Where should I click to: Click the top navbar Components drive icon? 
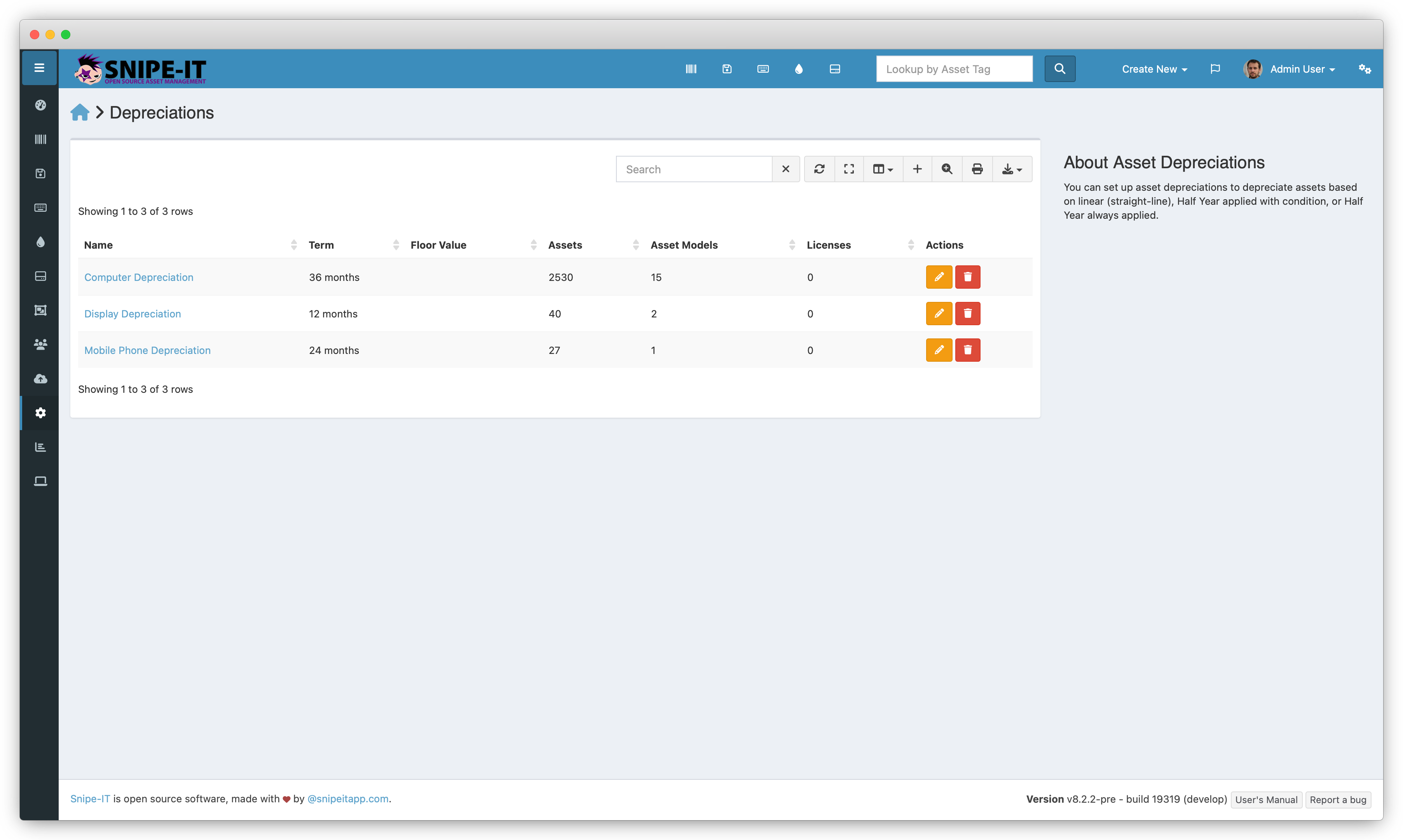834,69
